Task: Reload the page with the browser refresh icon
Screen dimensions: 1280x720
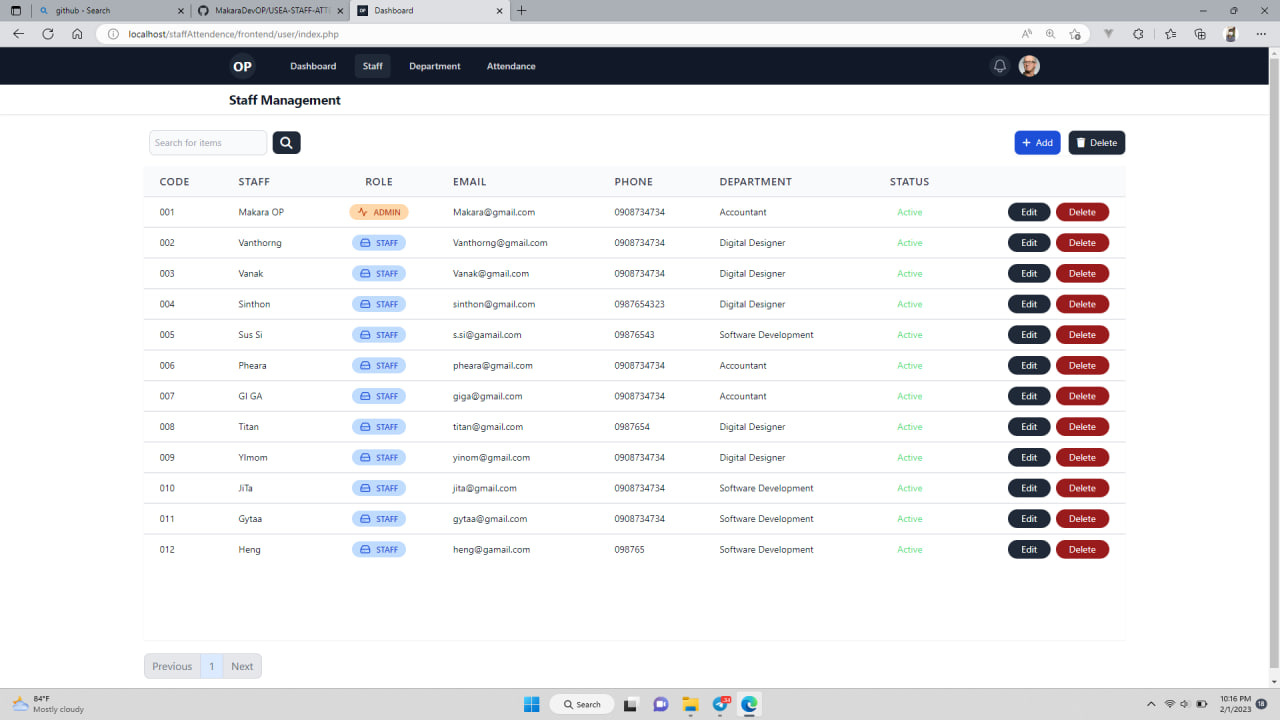Action: (47, 33)
